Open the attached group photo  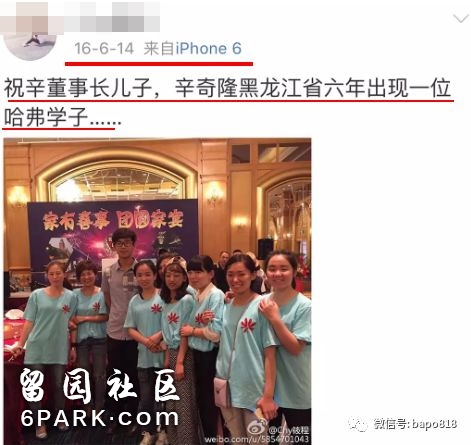157,291
